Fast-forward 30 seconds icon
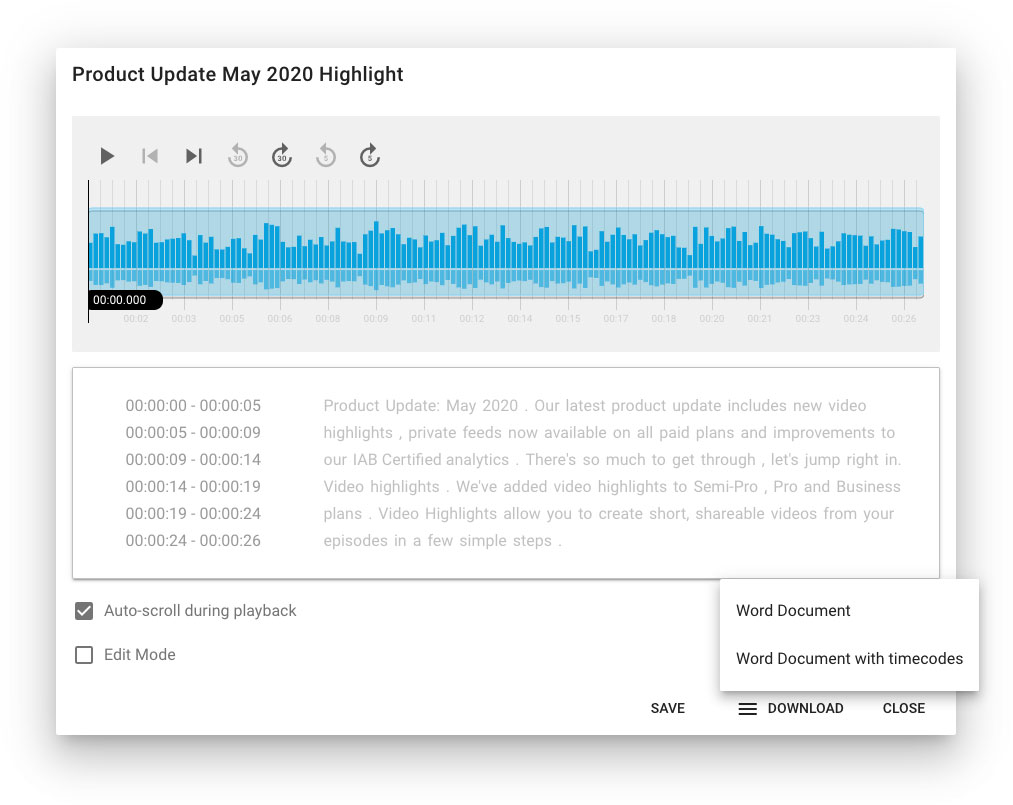This screenshot has height=805, width=1013. pos(282,155)
